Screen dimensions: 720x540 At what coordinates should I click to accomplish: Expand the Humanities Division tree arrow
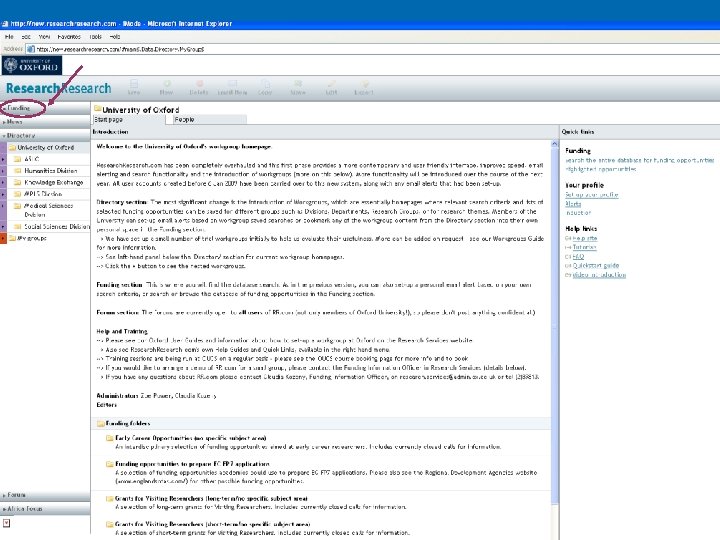3,170
